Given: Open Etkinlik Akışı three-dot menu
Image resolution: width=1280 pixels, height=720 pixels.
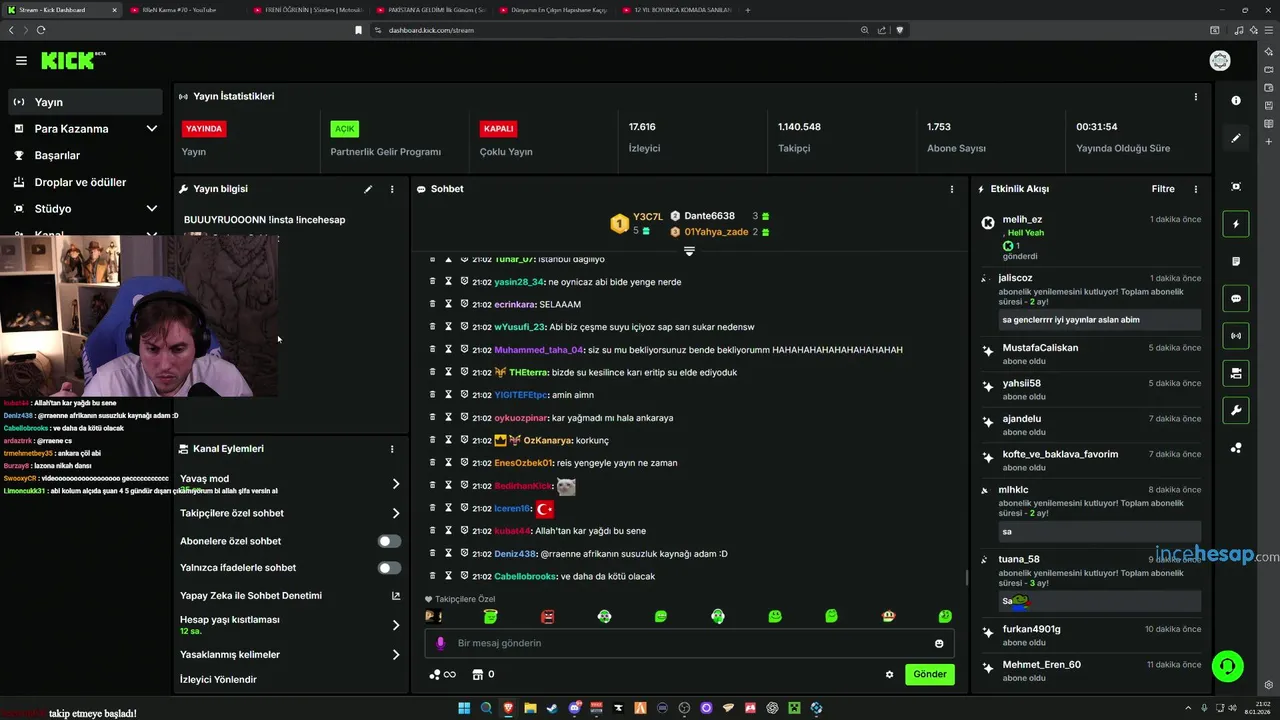Looking at the screenshot, I should [x=1195, y=189].
